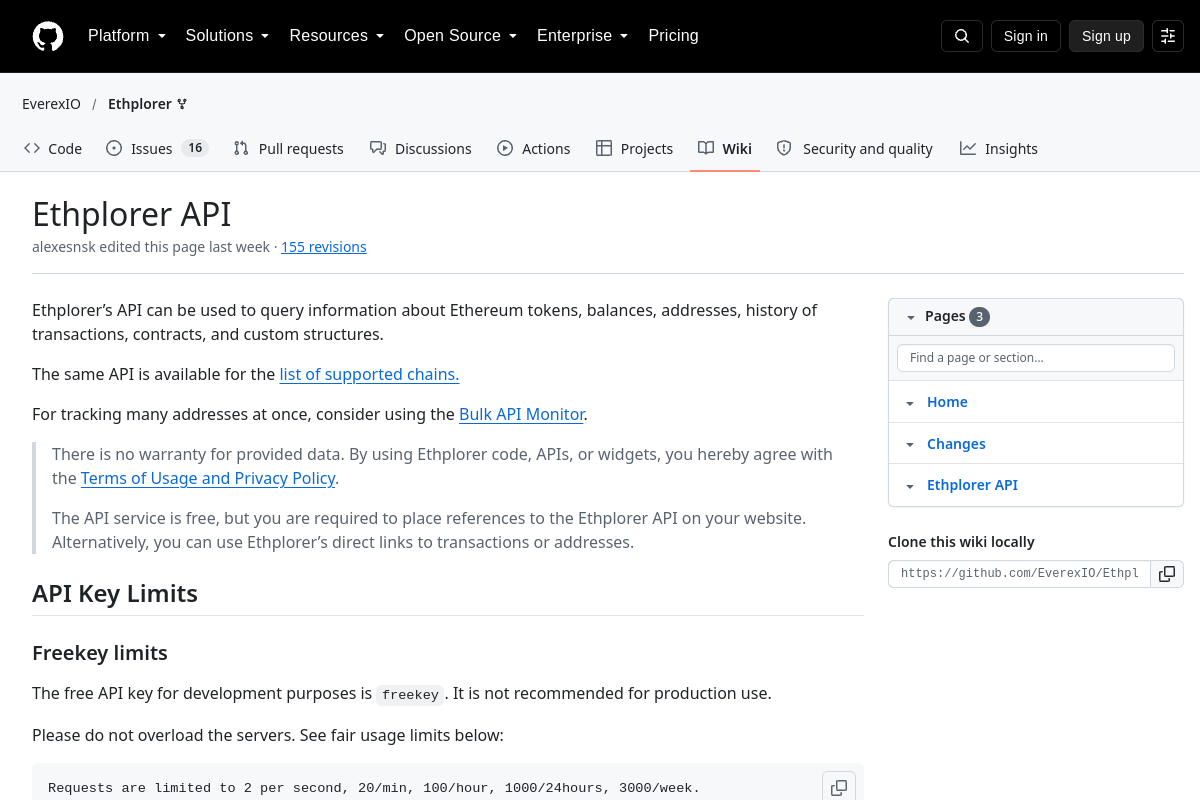Click the Ethplorer API page title
The image size is (1200, 800).
pyautogui.click(x=132, y=214)
